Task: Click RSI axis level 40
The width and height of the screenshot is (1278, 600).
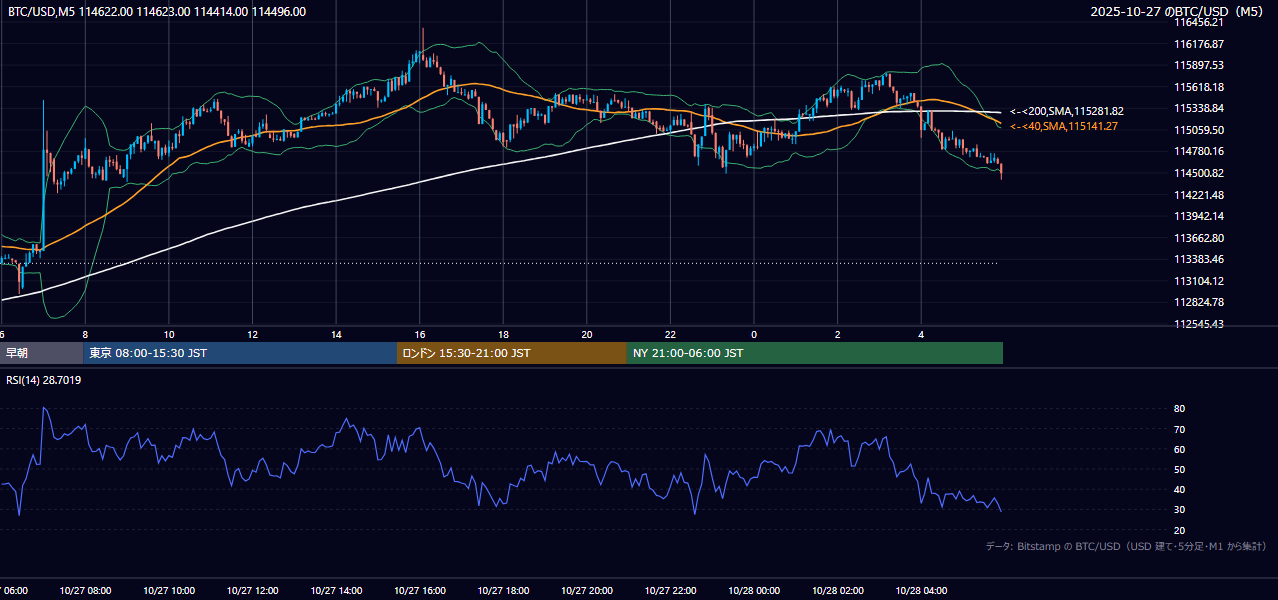Action: (1180, 489)
